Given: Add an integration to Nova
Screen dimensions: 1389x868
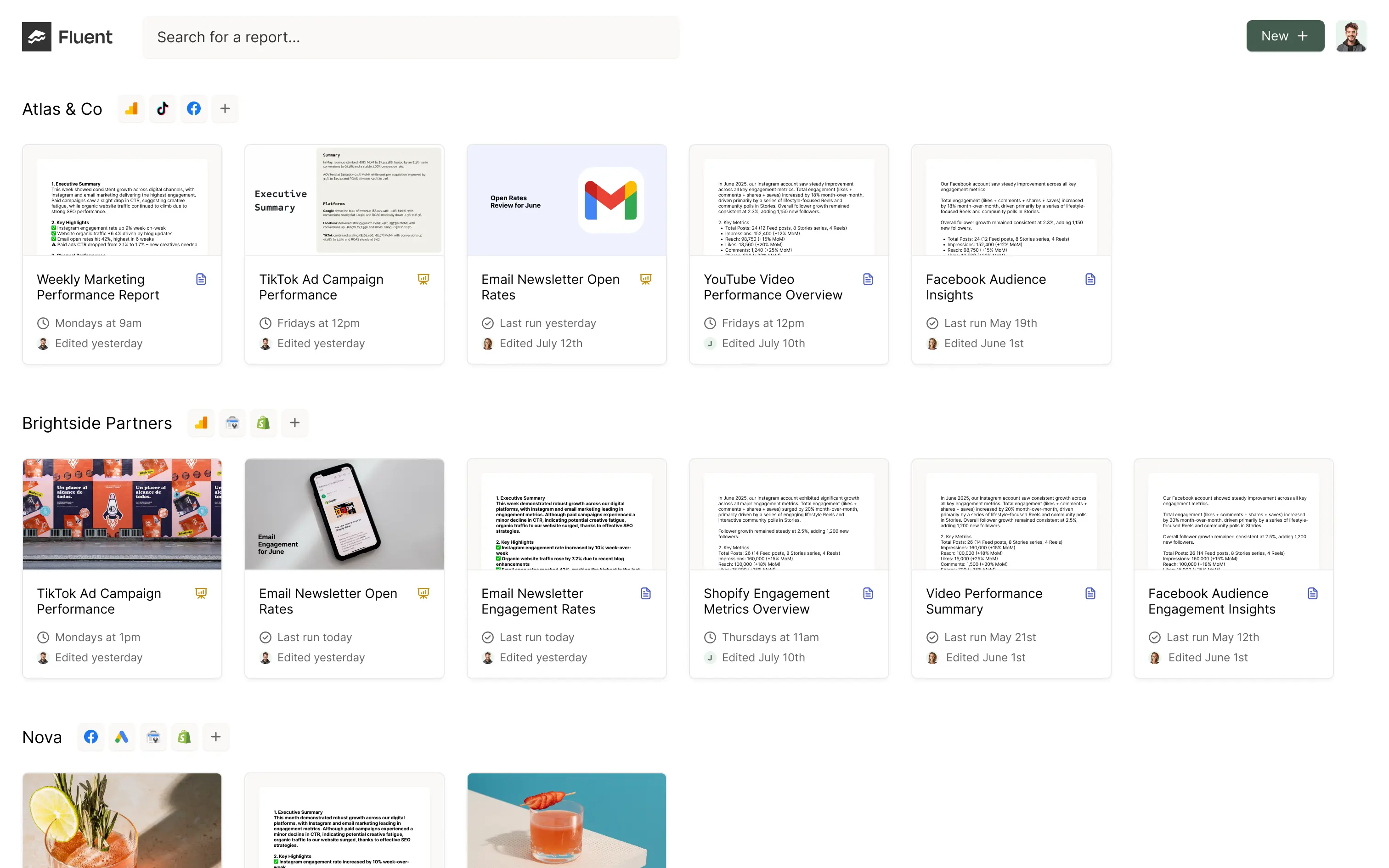Looking at the screenshot, I should click(x=216, y=737).
